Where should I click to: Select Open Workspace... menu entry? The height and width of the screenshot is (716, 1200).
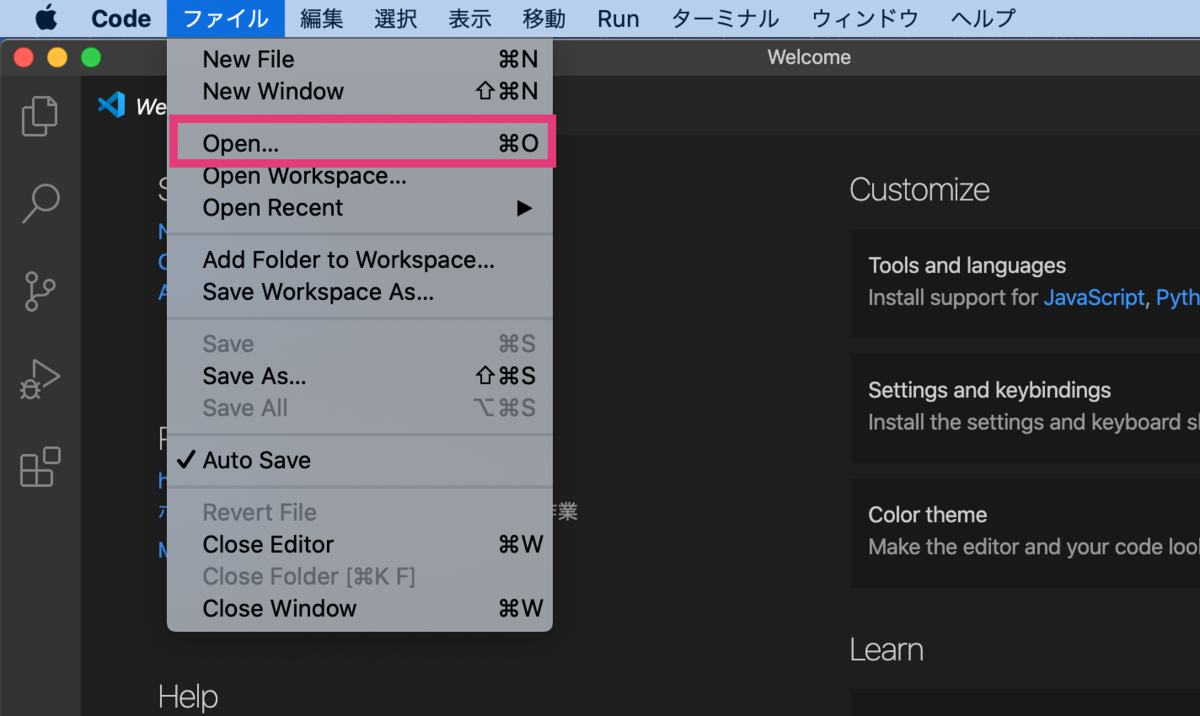[360, 176]
